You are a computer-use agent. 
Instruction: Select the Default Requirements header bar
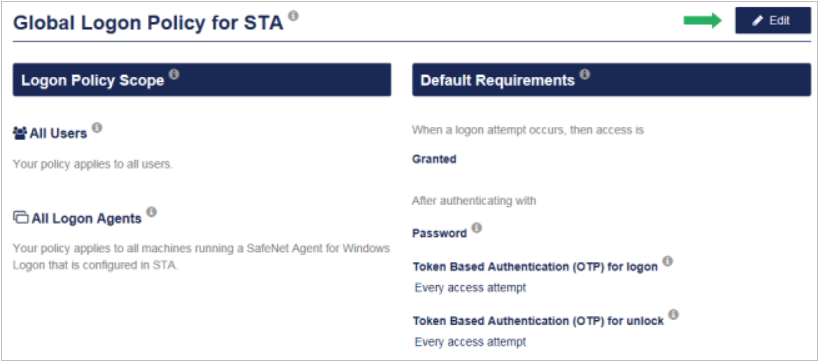click(611, 80)
